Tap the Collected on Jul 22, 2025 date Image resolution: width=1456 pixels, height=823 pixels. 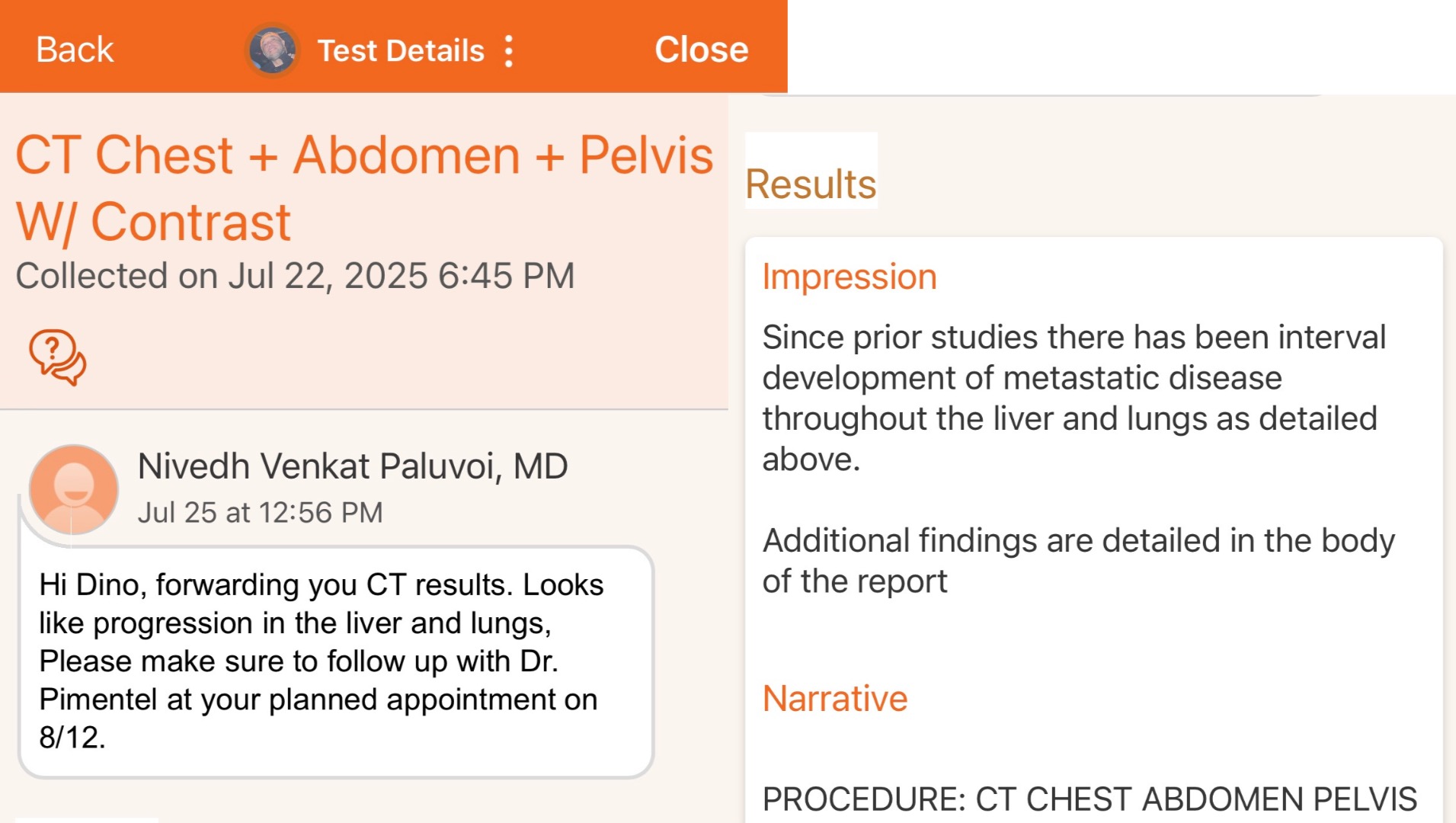pyautogui.click(x=295, y=276)
